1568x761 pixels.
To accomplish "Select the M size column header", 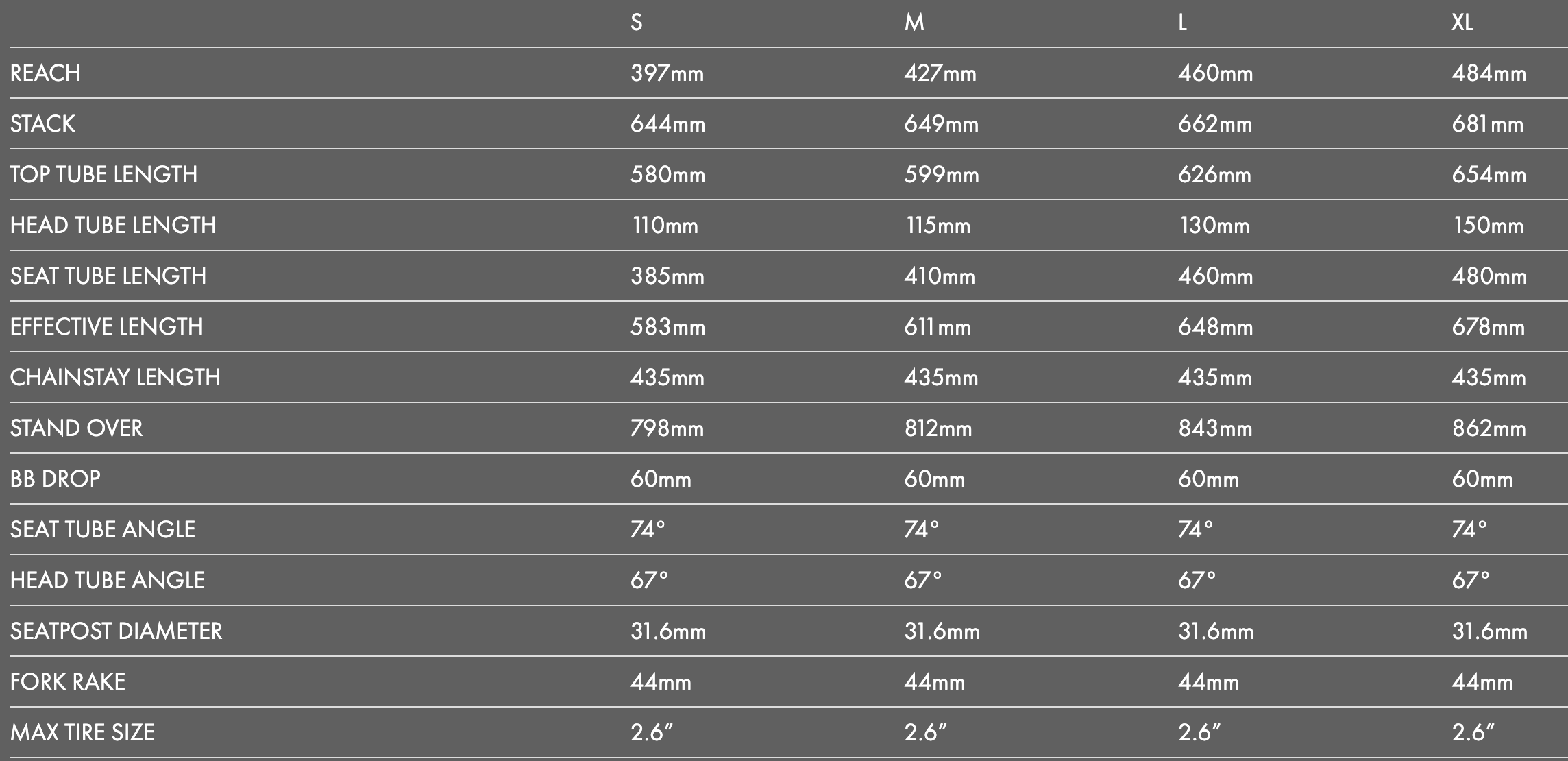I will (x=914, y=23).
